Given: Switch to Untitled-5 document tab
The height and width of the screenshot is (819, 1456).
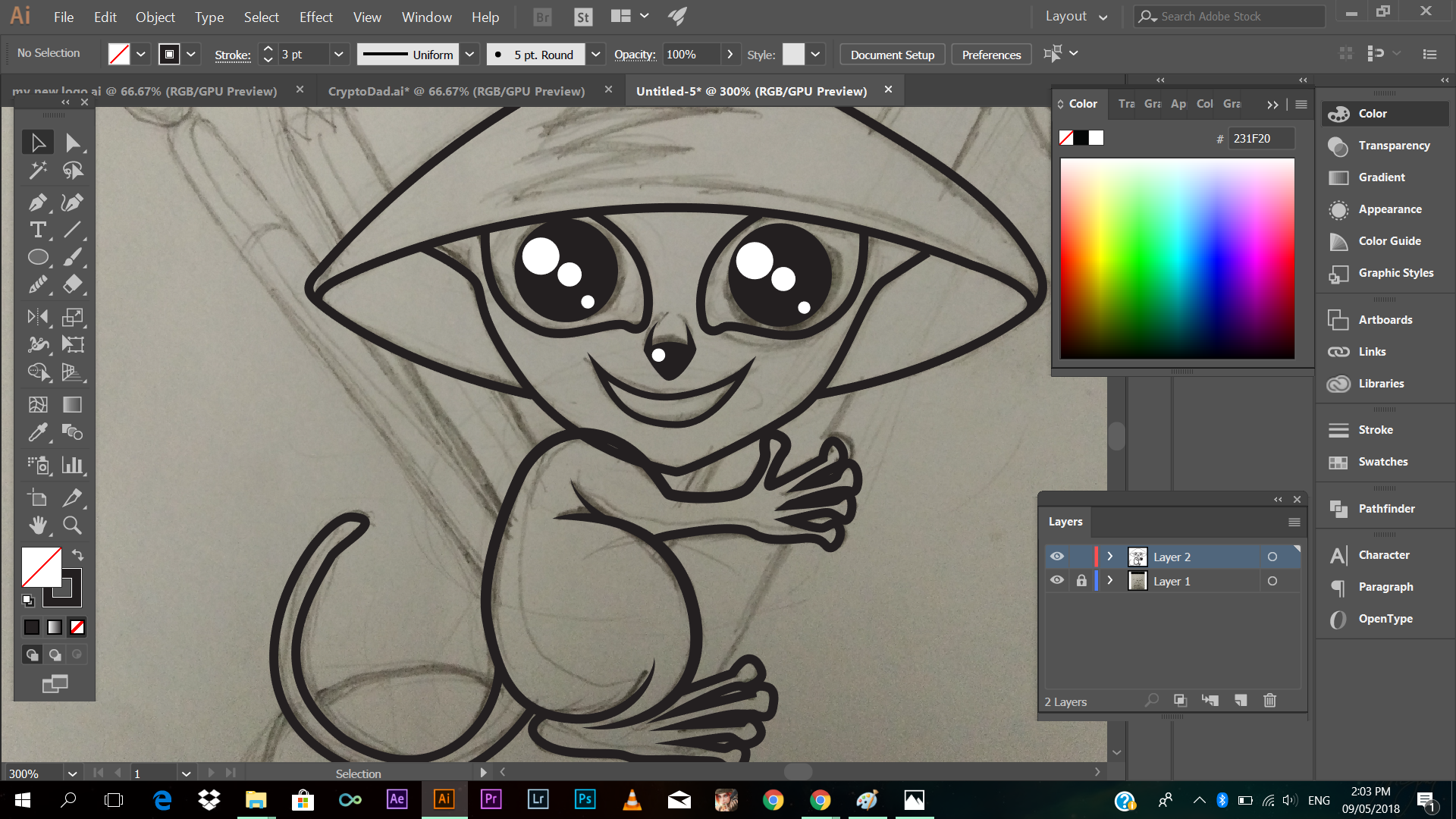Looking at the screenshot, I should click(751, 91).
